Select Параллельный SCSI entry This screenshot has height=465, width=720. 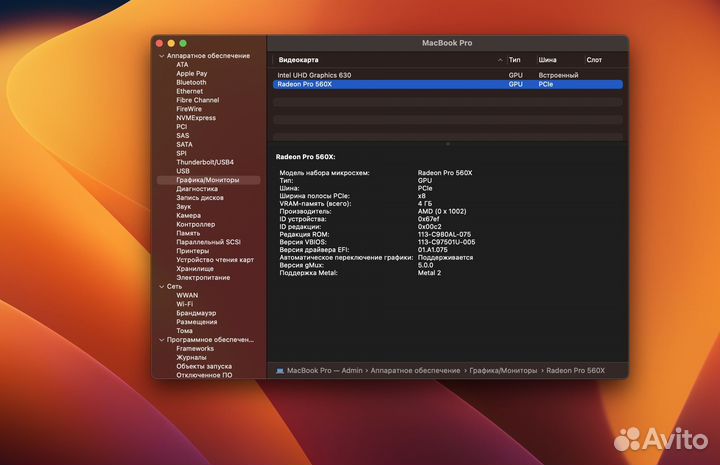click(x=208, y=242)
